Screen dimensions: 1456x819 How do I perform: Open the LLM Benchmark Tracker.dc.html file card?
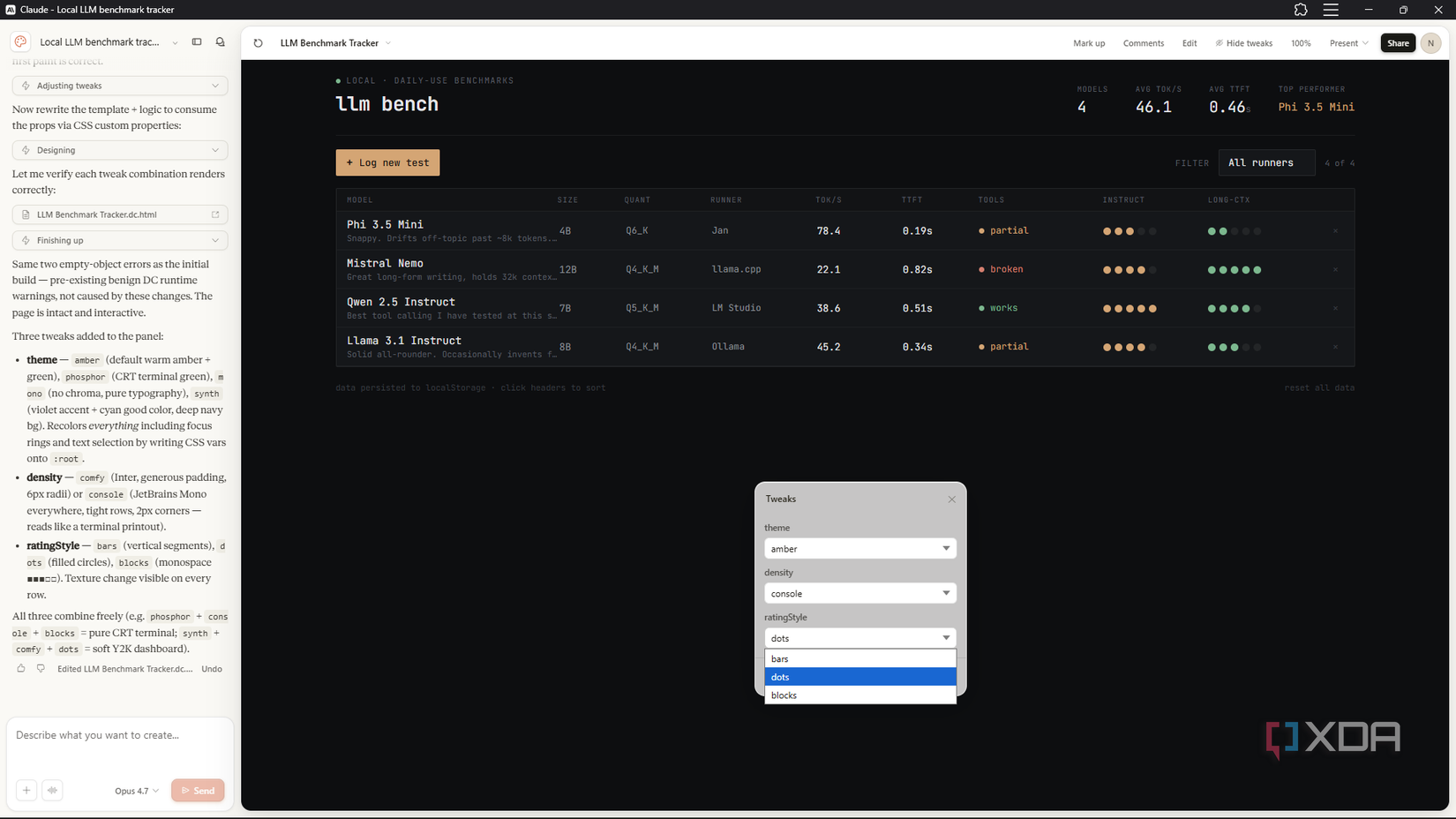120,214
